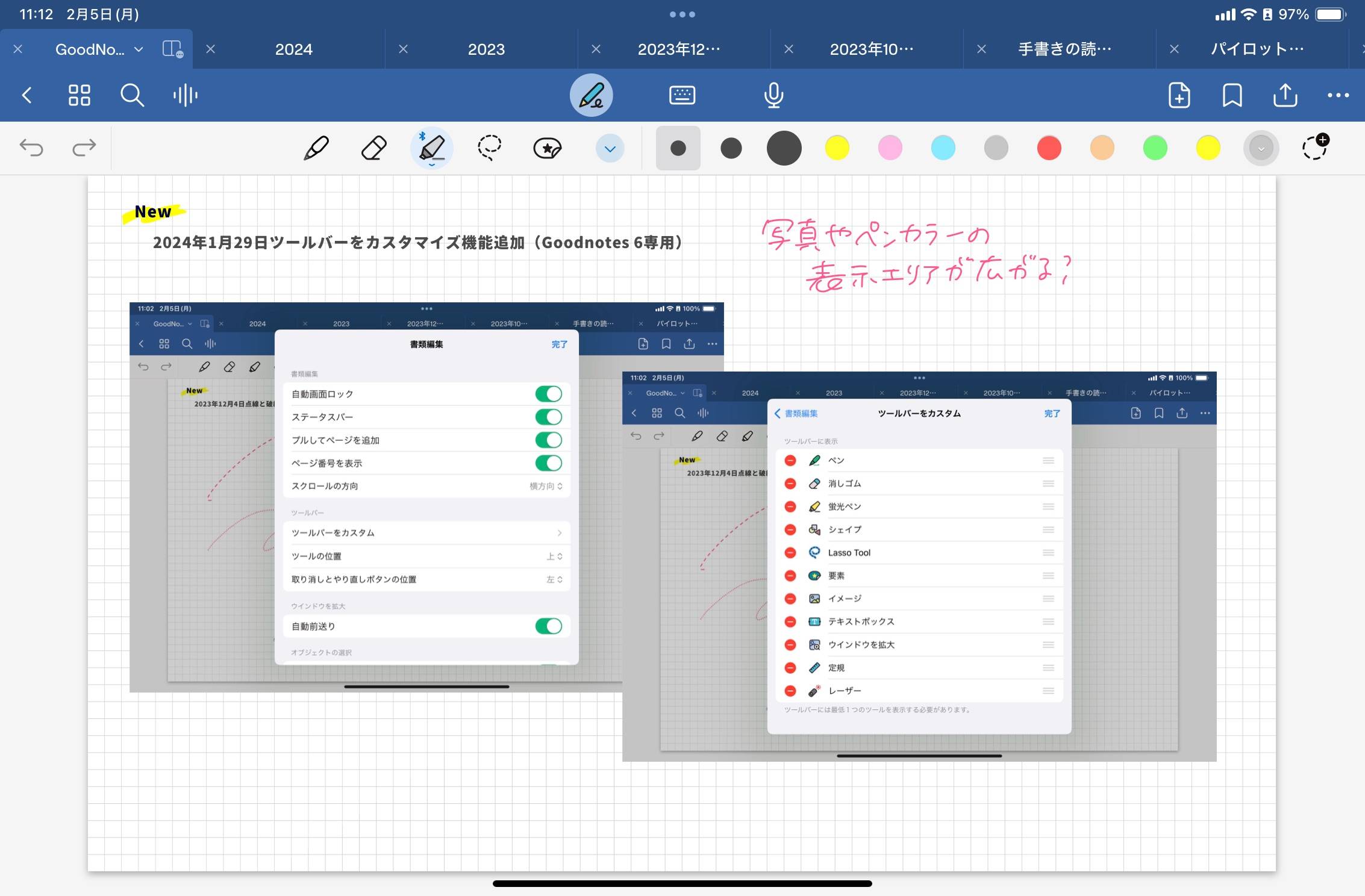
Task: Expand the hidden tools chevron
Action: (610, 149)
